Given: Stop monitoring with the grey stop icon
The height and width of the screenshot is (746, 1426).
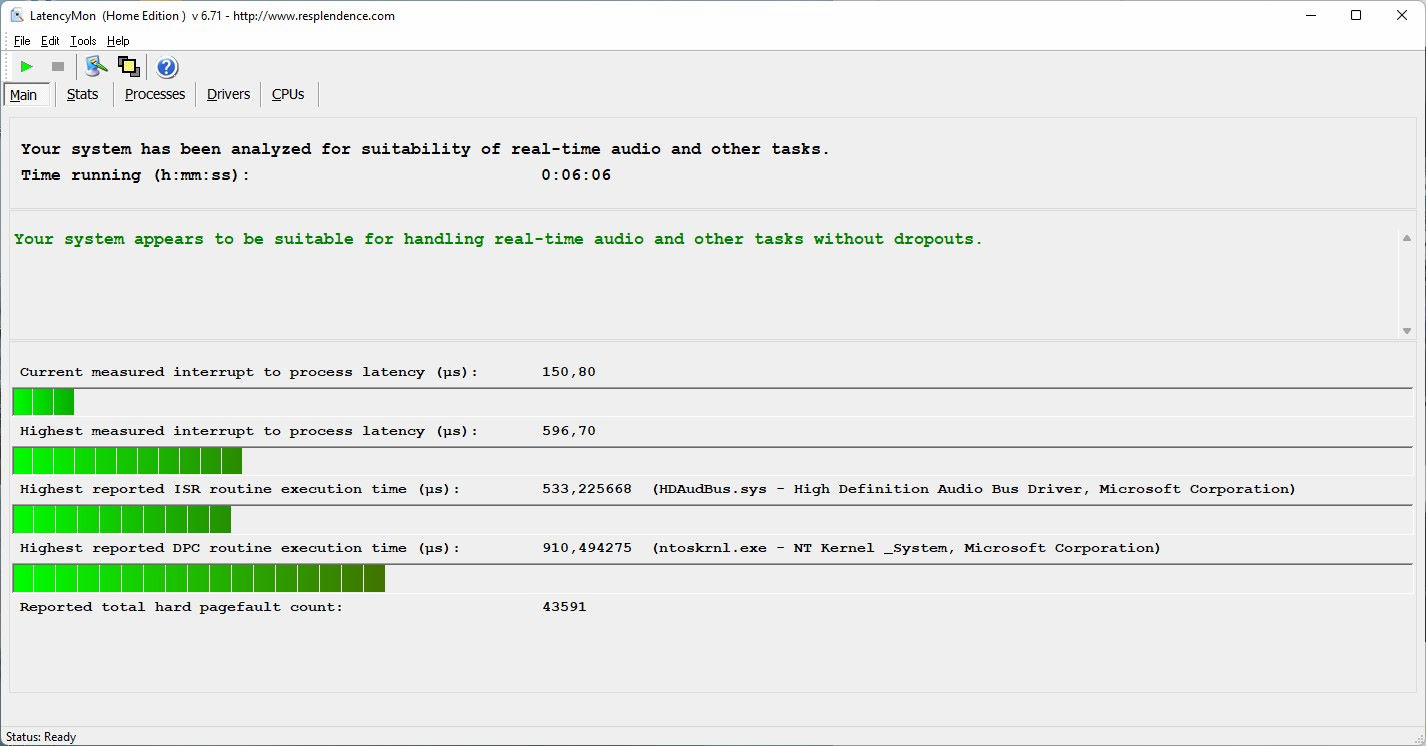Looking at the screenshot, I should click(x=58, y=67).
